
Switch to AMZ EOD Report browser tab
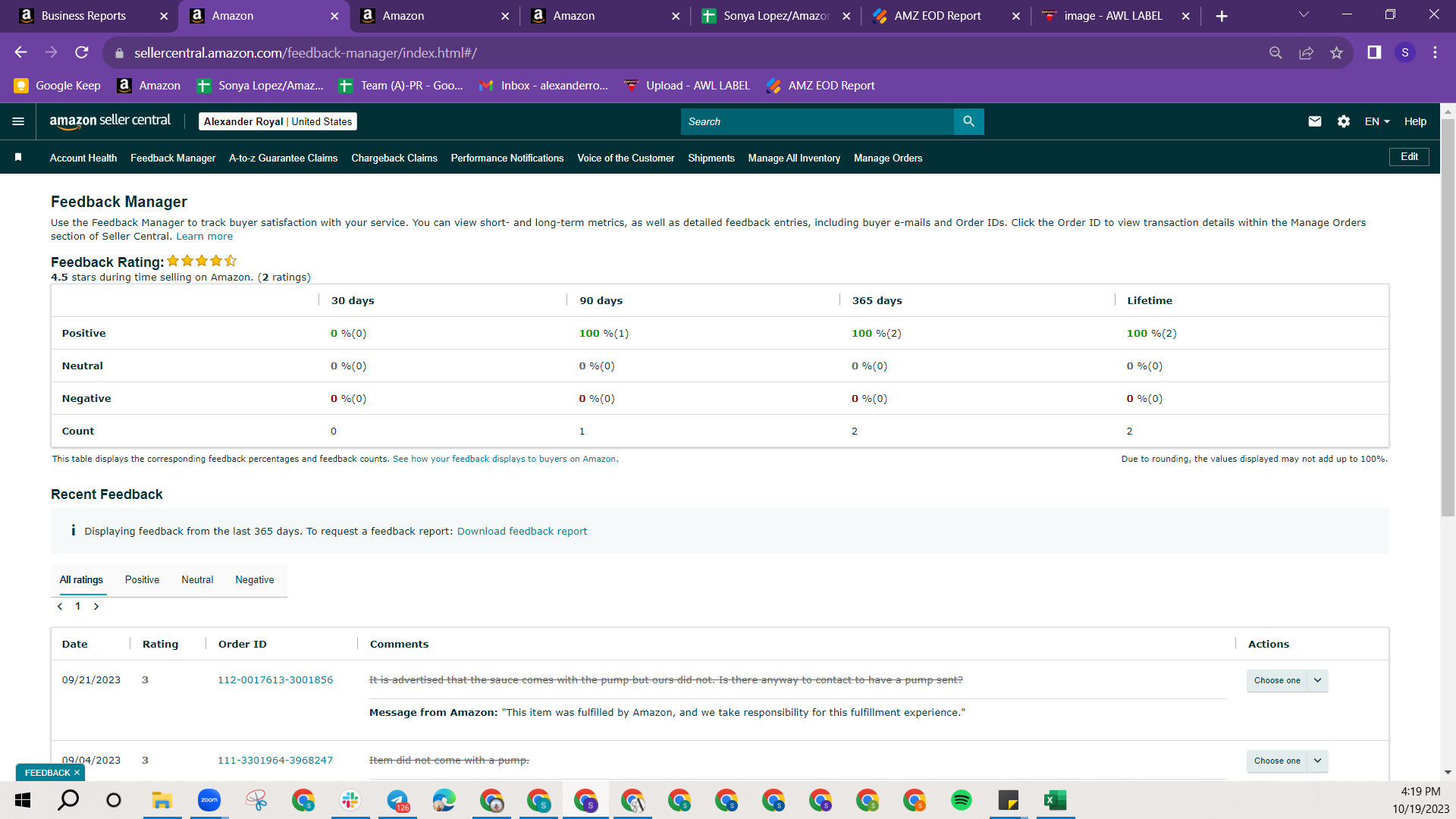[x=945, y=16]
